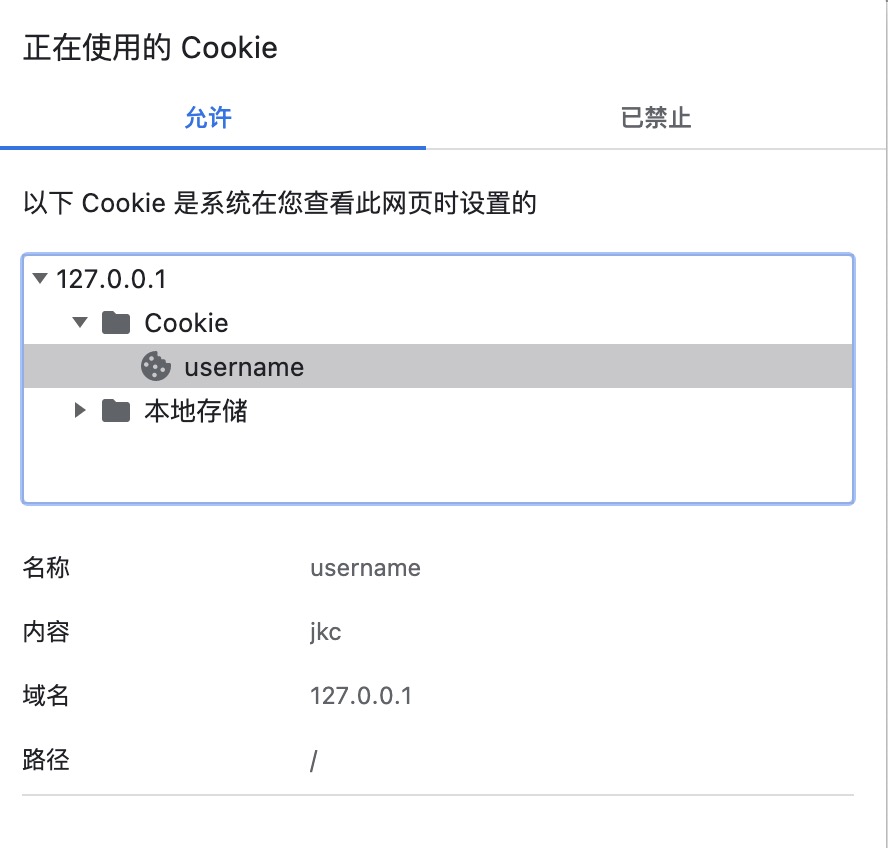Switch to the 已禁止 tab

pos(655,117)
